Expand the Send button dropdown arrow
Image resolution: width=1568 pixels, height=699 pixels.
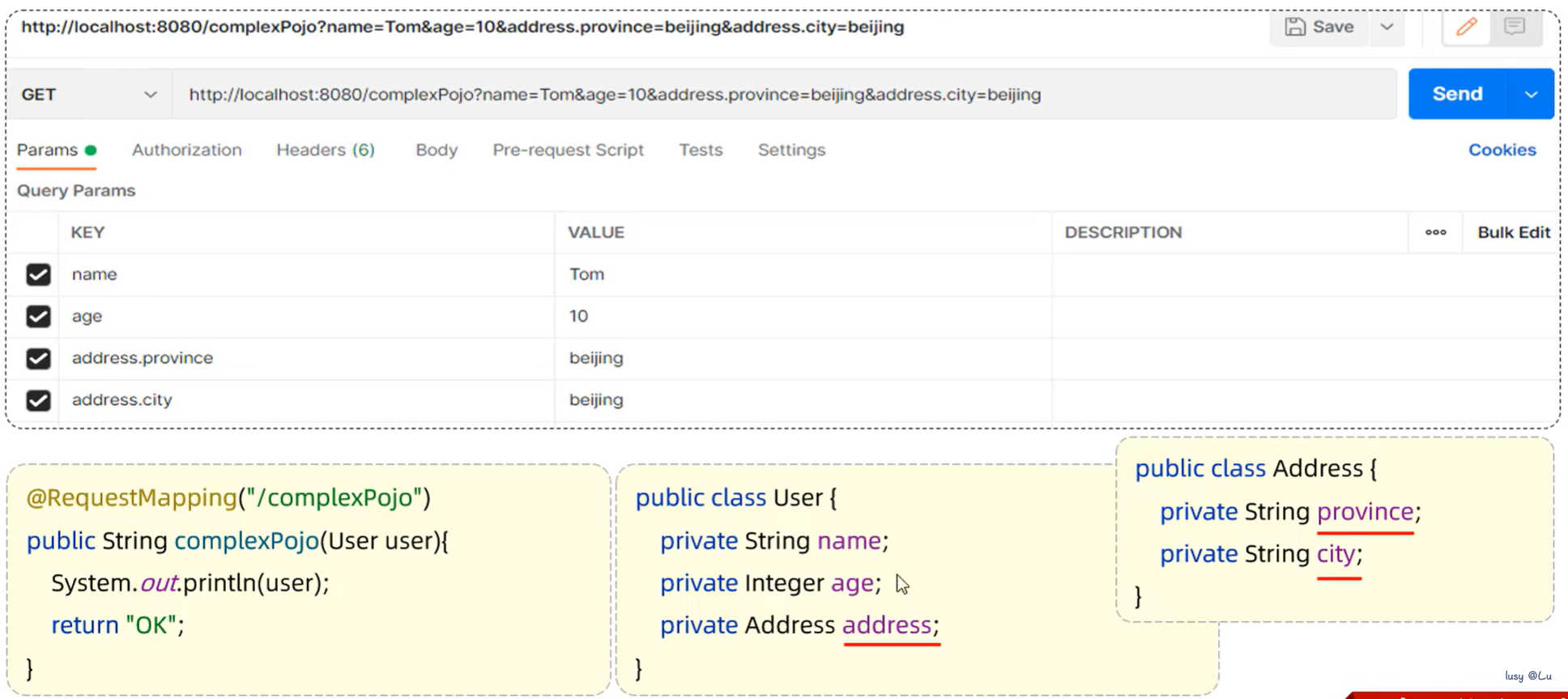tap(1531, 95)
